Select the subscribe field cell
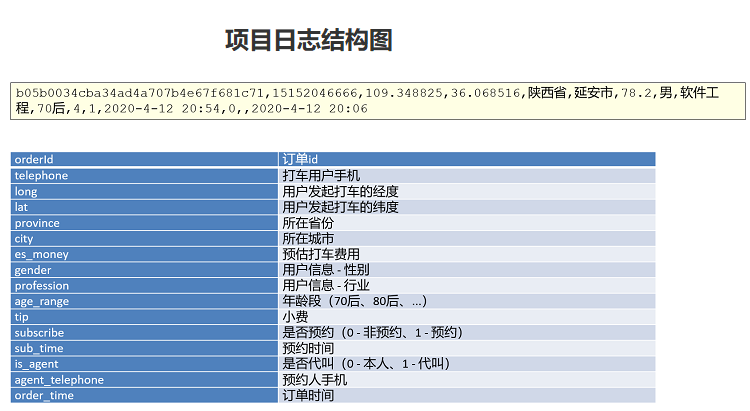 [144, 332]
